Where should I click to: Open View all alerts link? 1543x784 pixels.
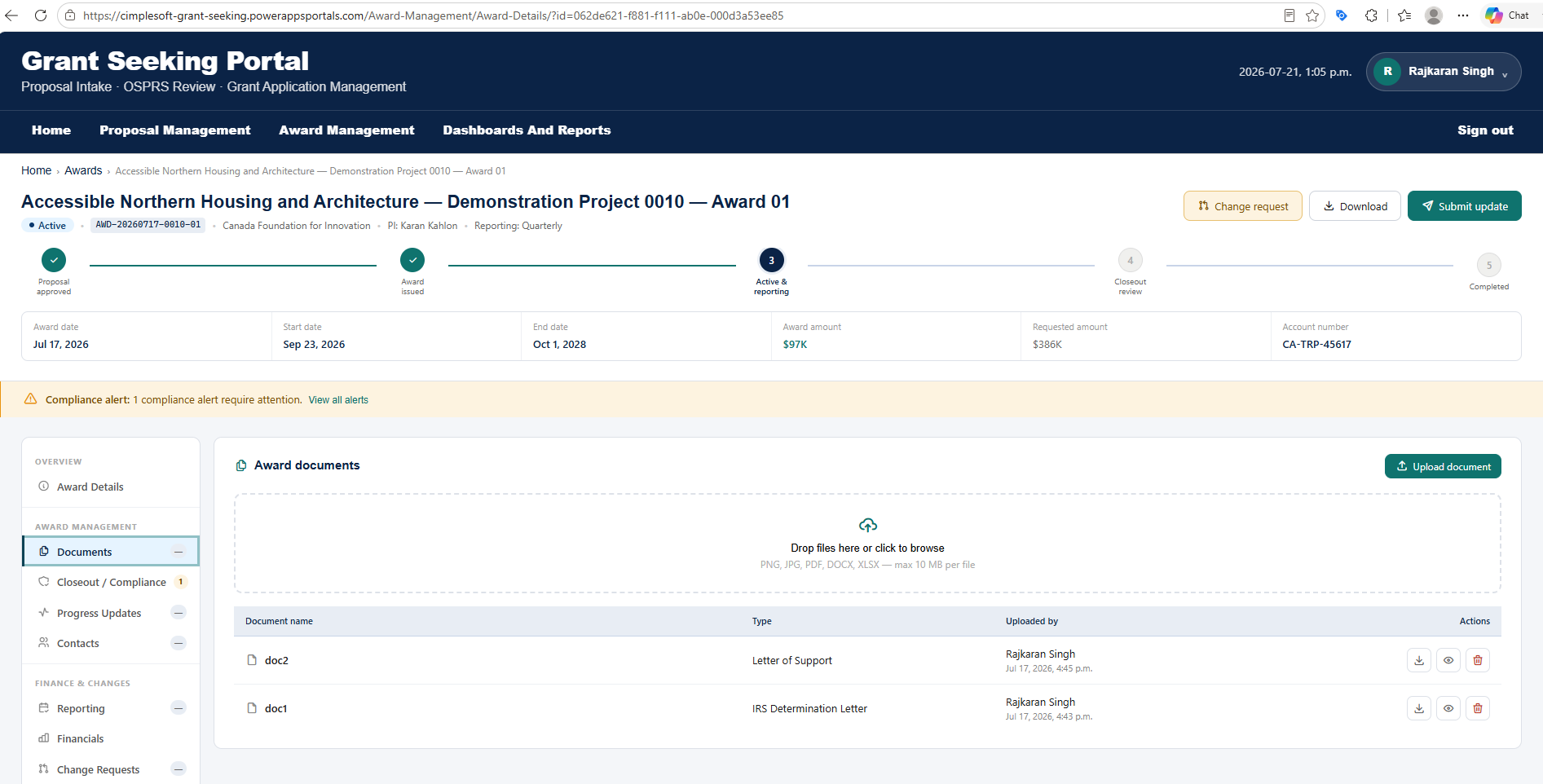pos(338,400)
